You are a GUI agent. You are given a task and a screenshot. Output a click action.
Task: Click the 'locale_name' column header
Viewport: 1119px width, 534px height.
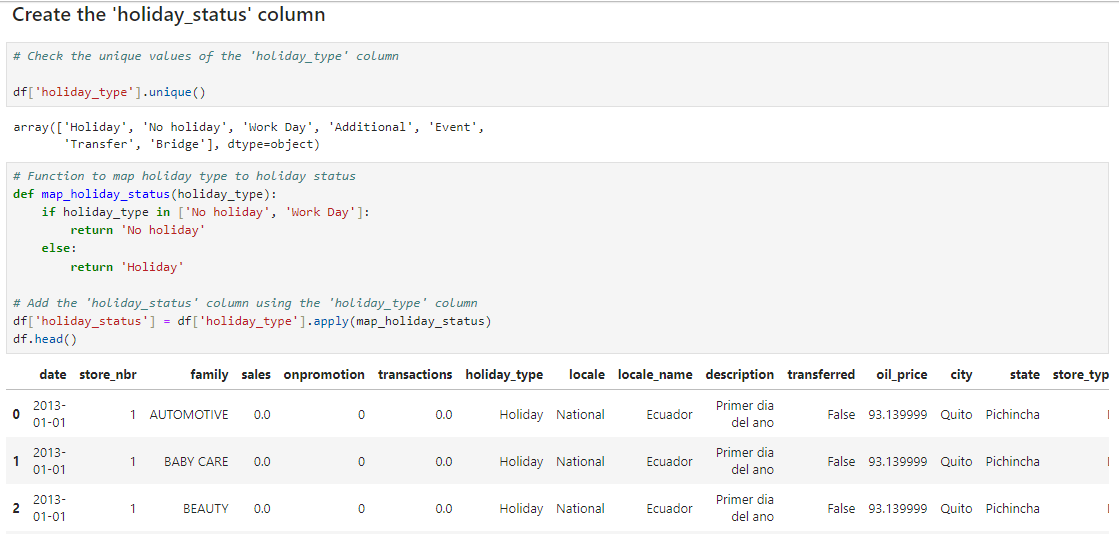pos(655,374)
